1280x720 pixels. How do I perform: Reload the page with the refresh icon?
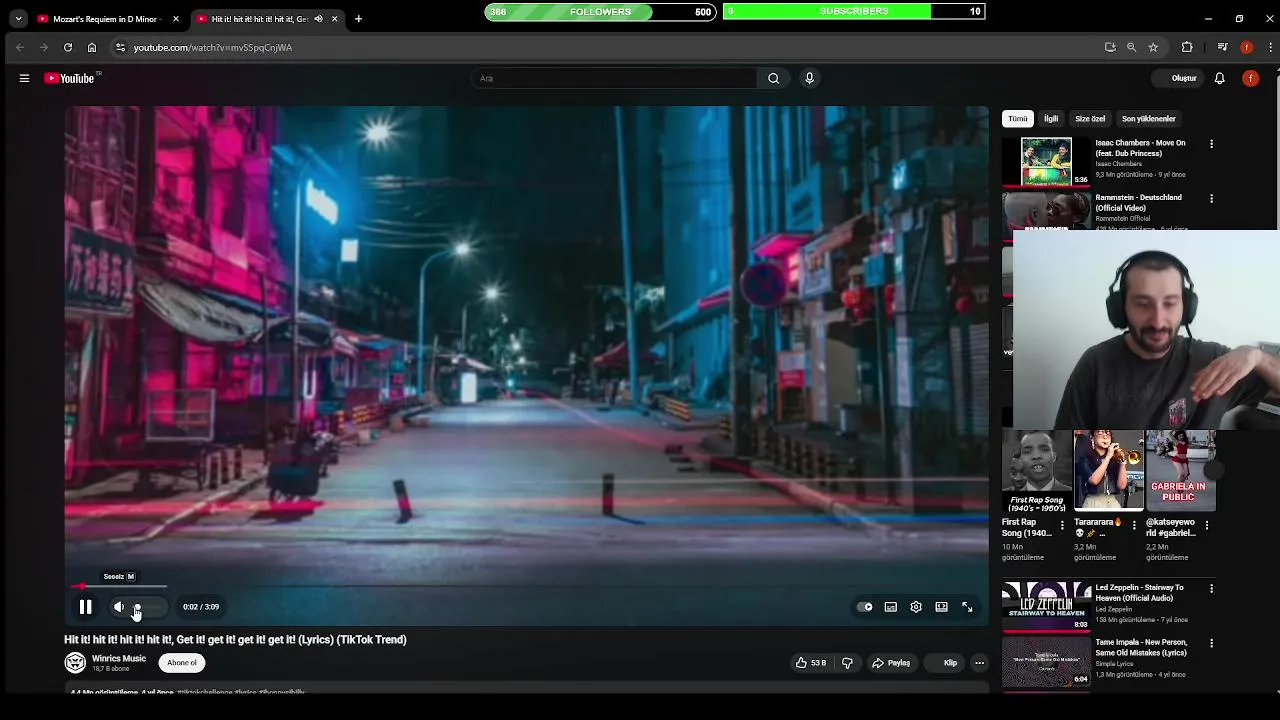coord(68,47)
